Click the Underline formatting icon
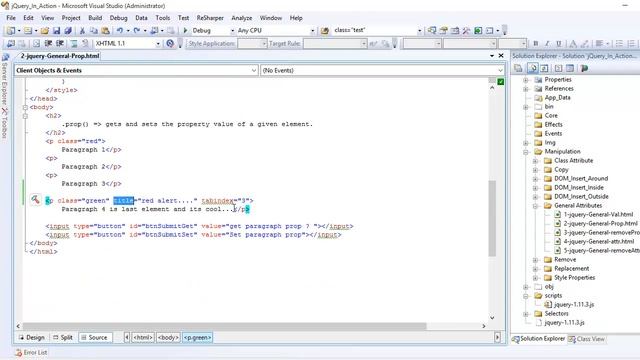640x360 pixels. pos(559,43)
